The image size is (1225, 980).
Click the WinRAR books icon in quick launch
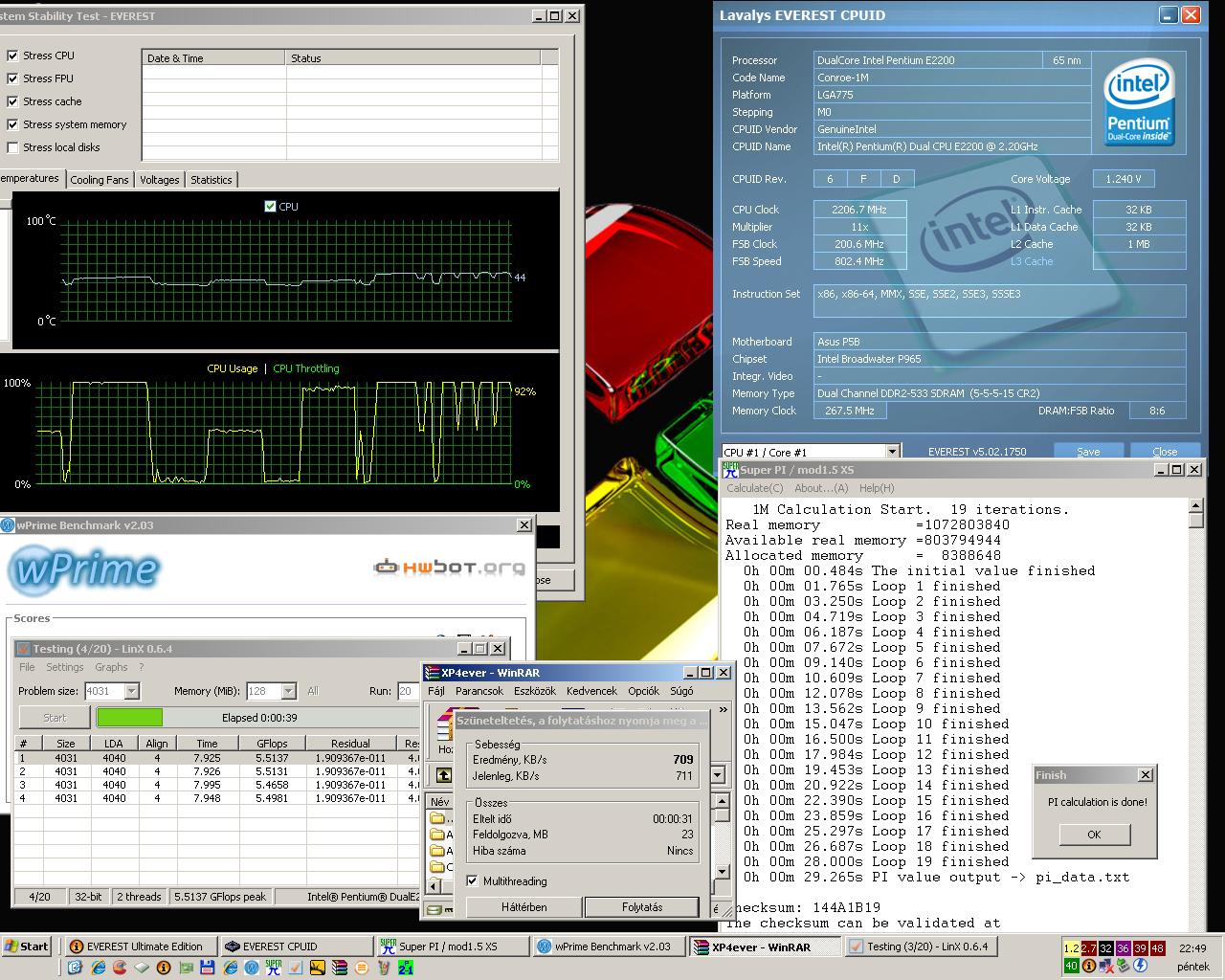pos(340,968)
